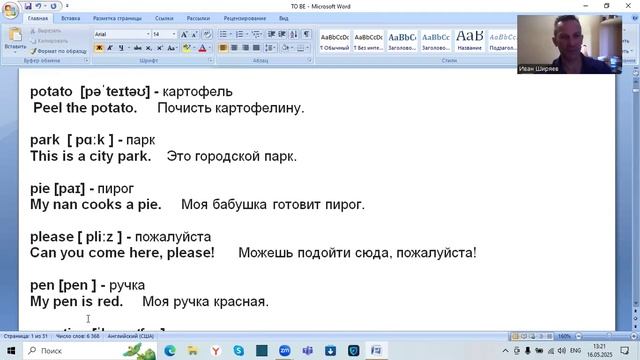This screenshot has width=640, height=360.
Task: Toggle Italic (К) formatting
Action: (110, 48)
